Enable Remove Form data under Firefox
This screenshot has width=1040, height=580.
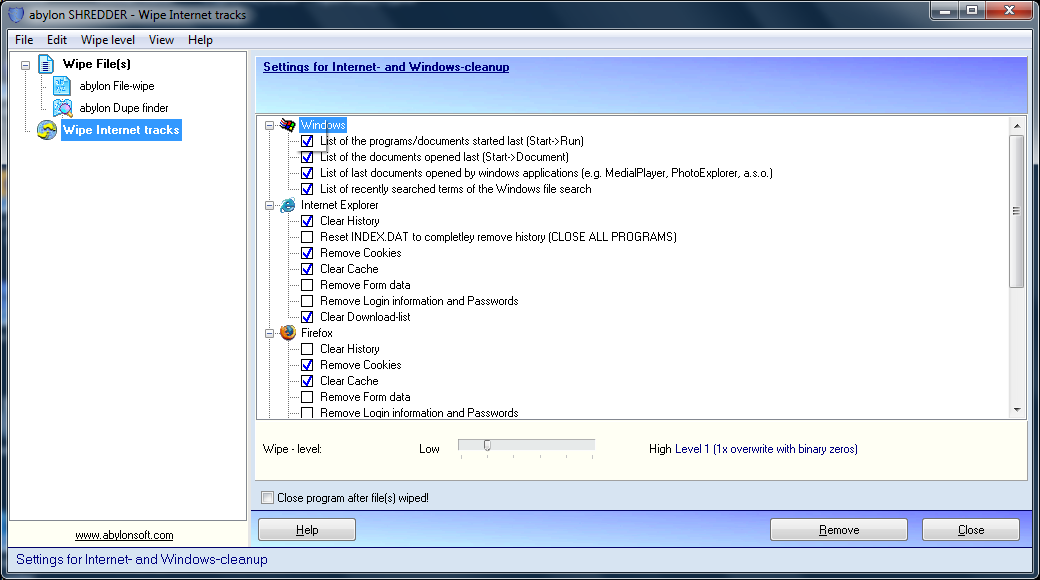coord(307,397)
